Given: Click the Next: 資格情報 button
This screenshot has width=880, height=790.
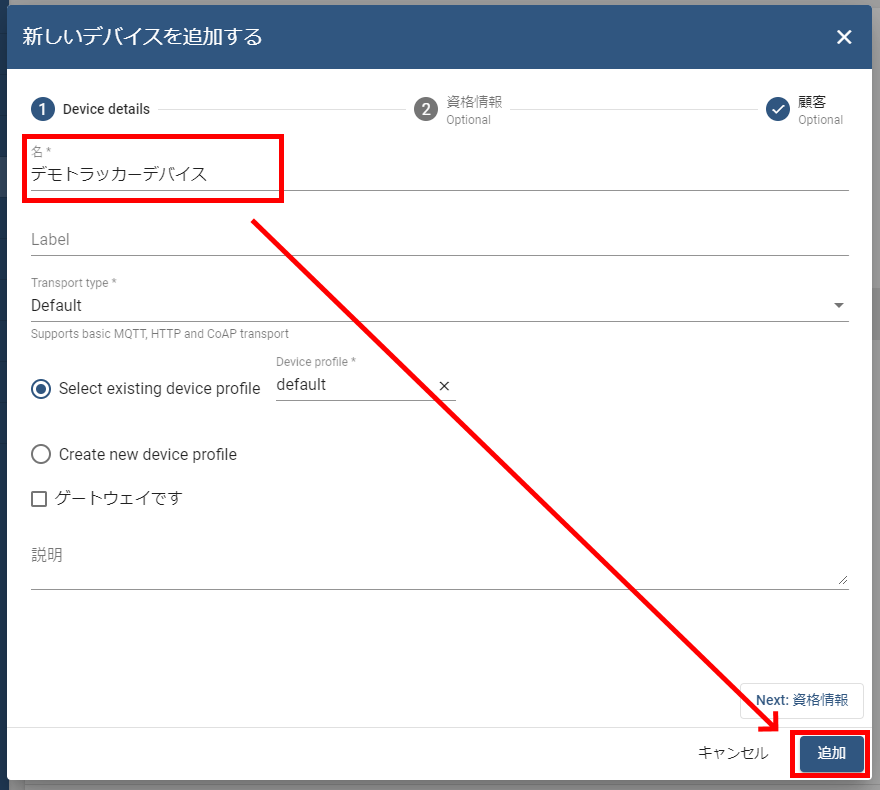Looking at the screenshot, I should pyautogui.click(x=801, y=700).
